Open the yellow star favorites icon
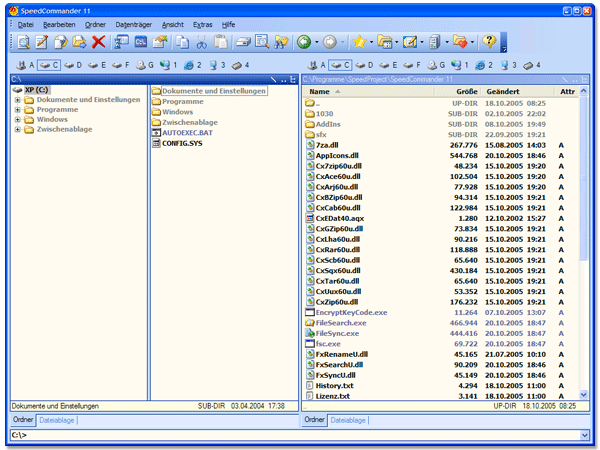Screen dimensions: 600x450 tap(359, 42)
